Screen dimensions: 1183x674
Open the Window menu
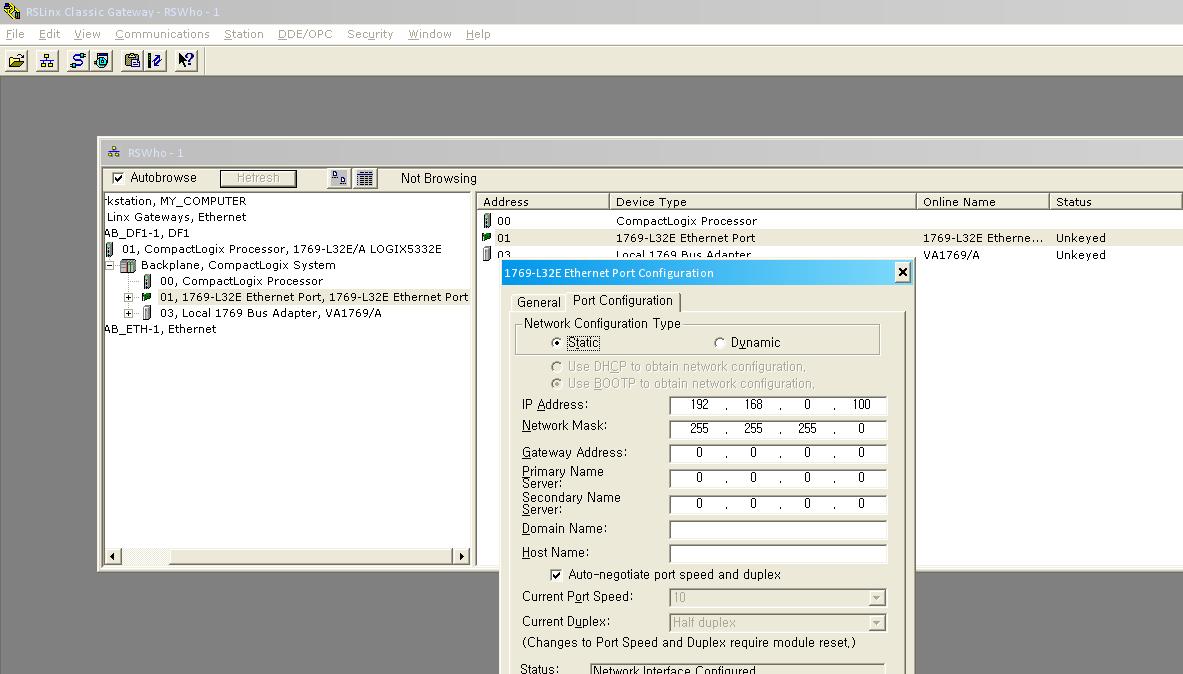430,34
